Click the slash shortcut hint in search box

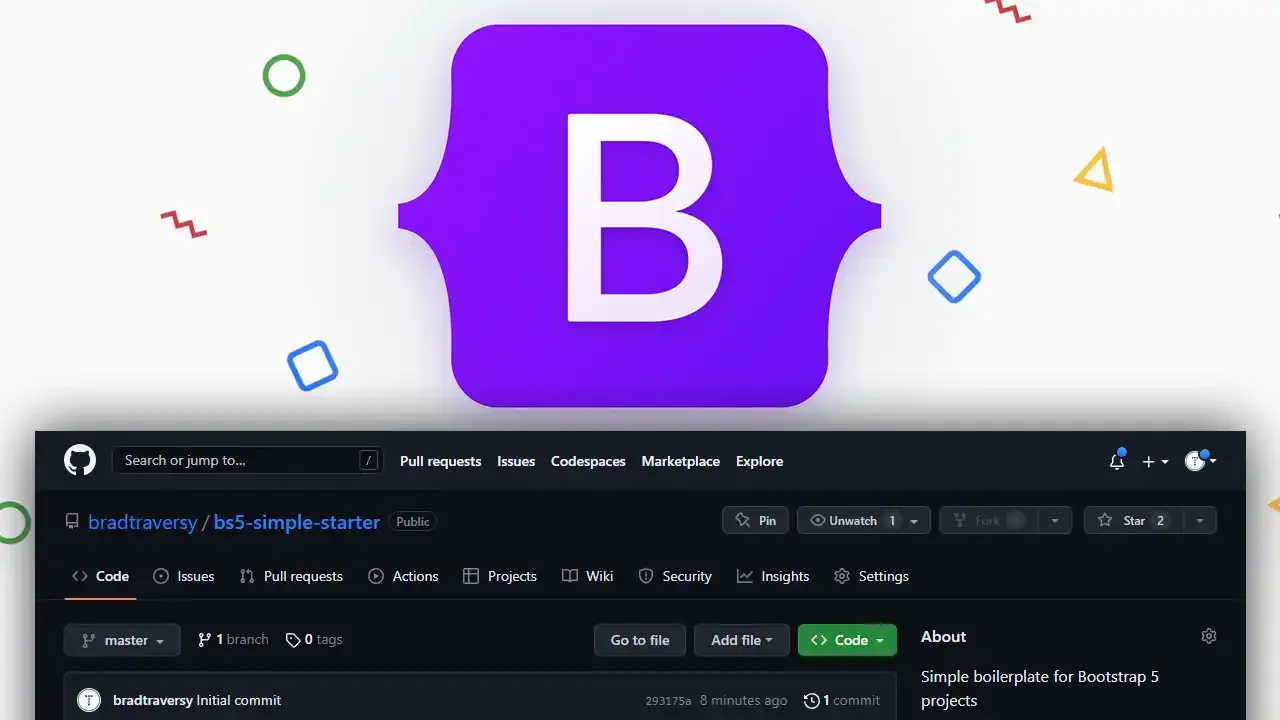369,461
